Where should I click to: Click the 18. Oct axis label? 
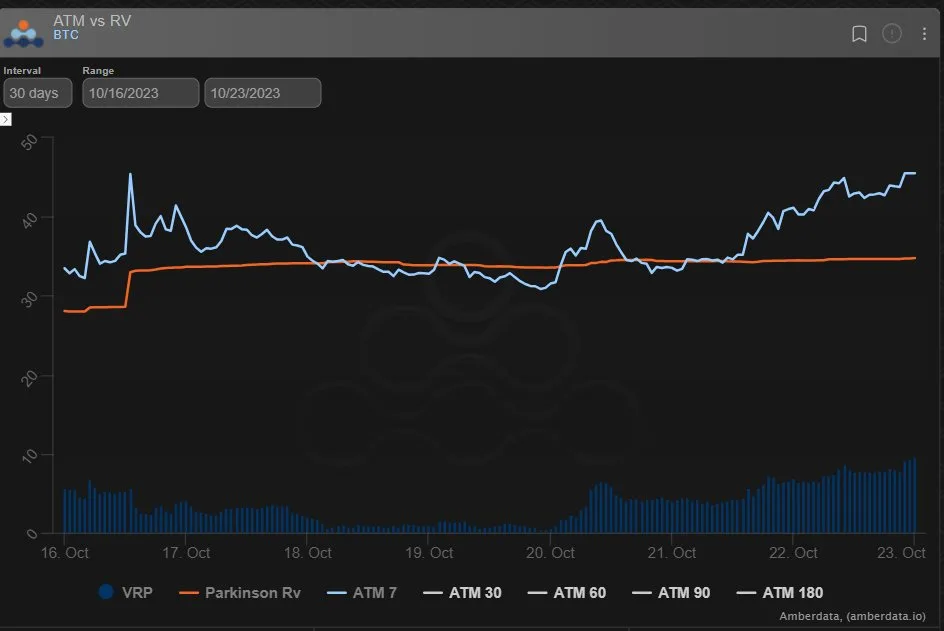308,553
